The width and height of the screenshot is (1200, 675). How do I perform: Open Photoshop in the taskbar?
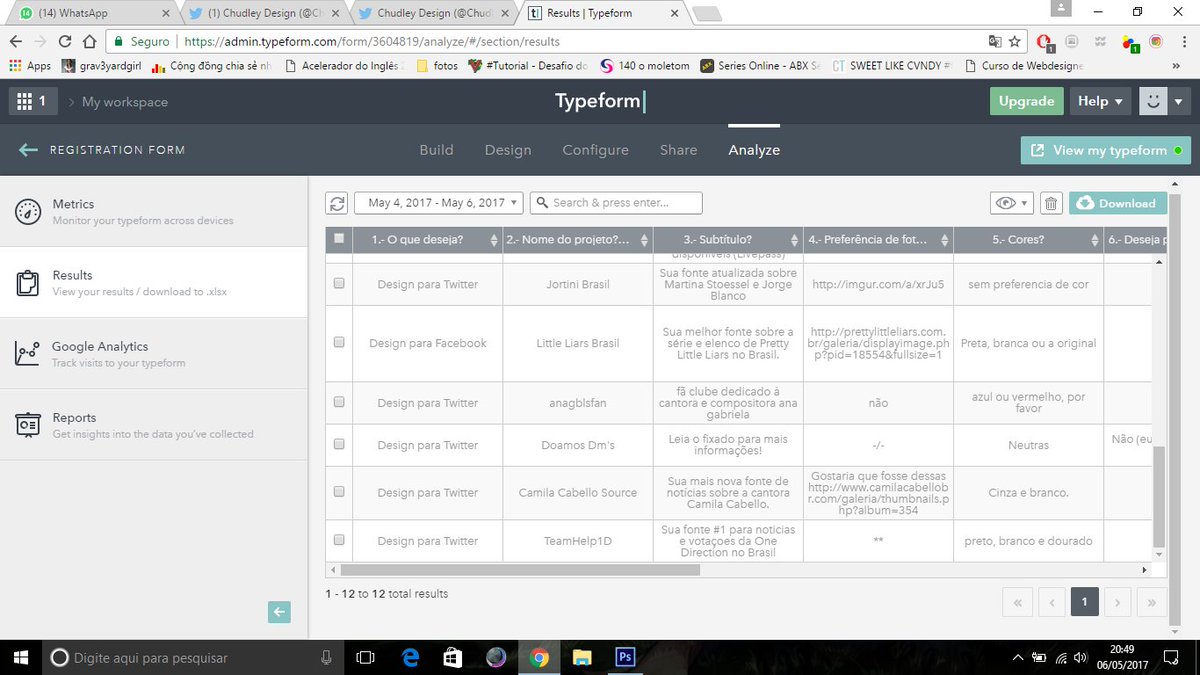(x=625, y=657)
